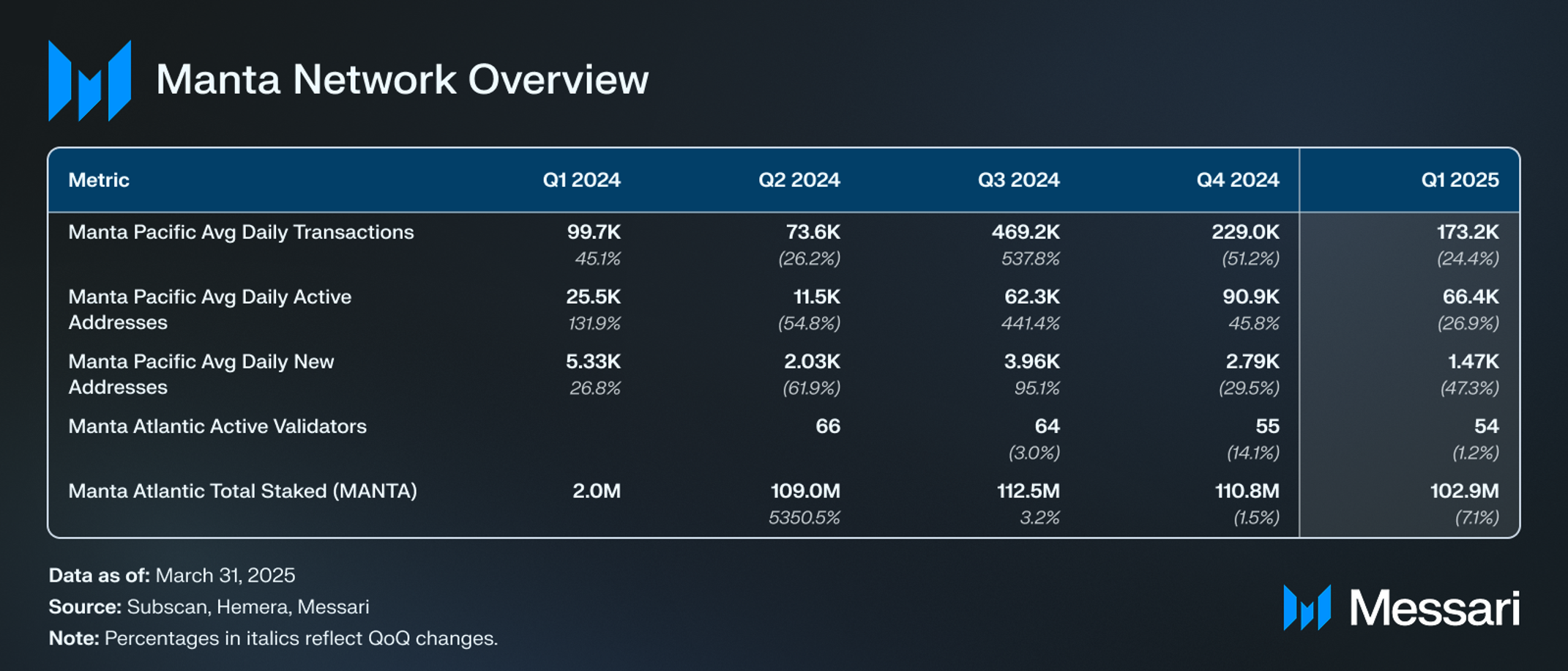Click Manta Pacific Avg Daily New Addresses label
Image resolution: width=1568 pixels, height=671 pixels.
pos(201,374)
